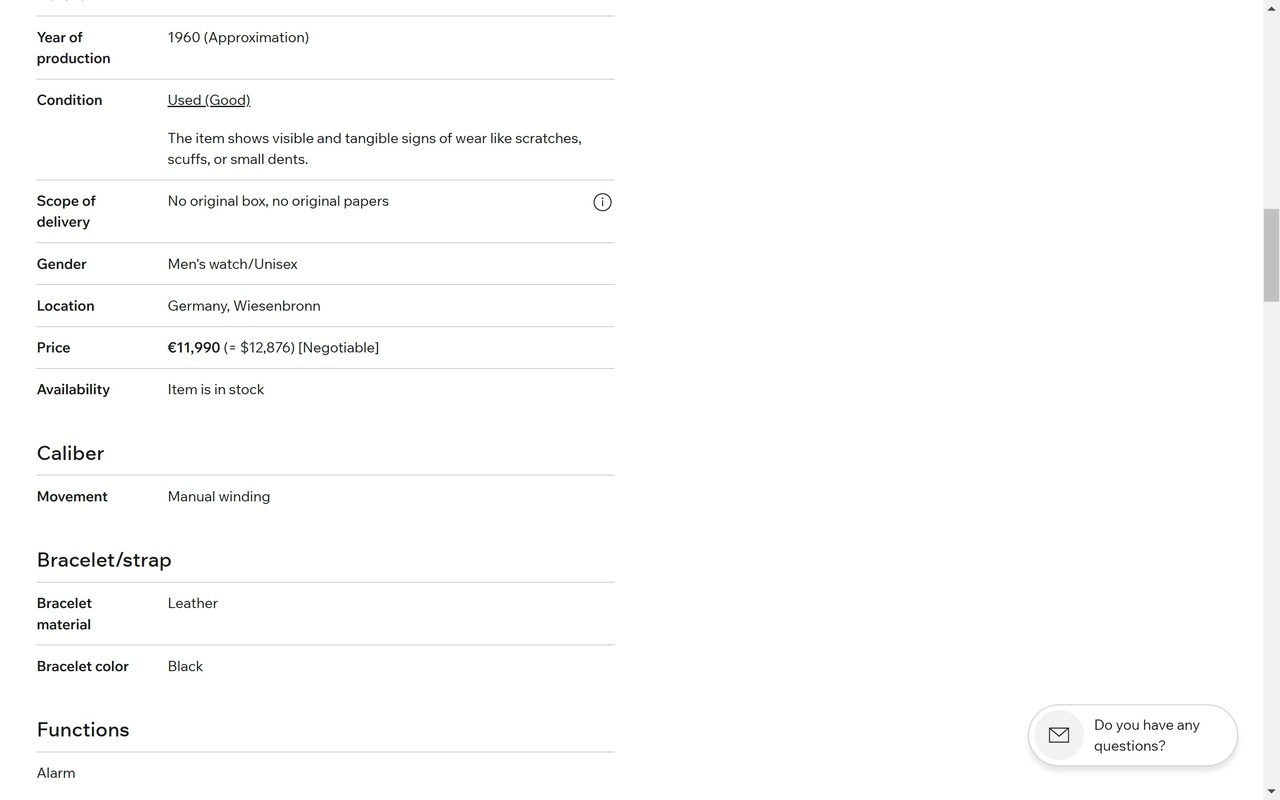The width and height of the screenshot is (1280, 800).
Task: Click the Alarm function entry
Action: point(56,773)
